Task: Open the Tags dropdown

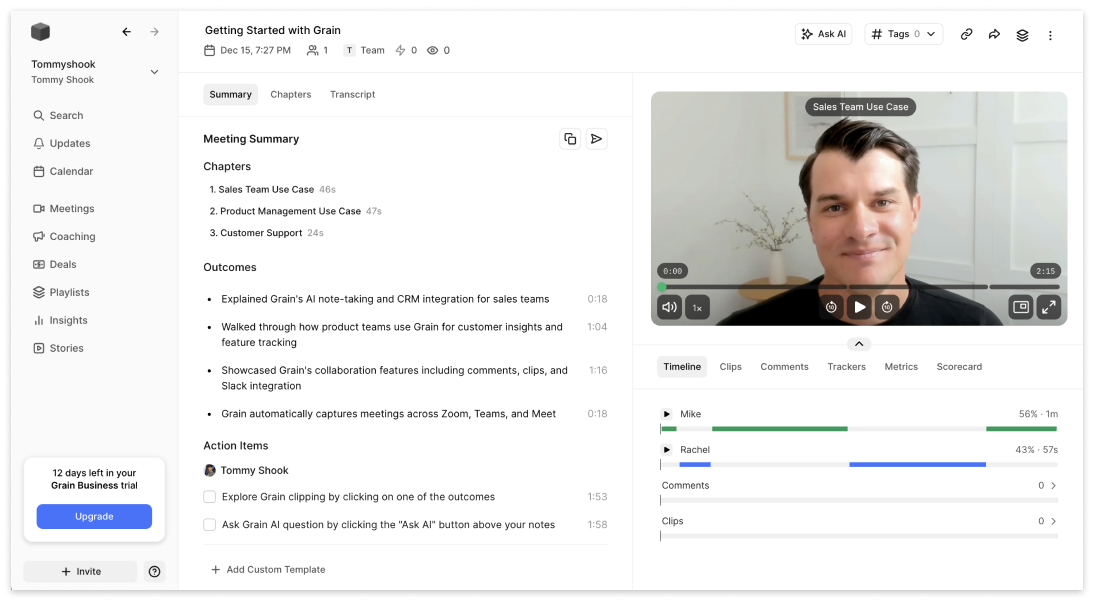Action: coord(904,34)
